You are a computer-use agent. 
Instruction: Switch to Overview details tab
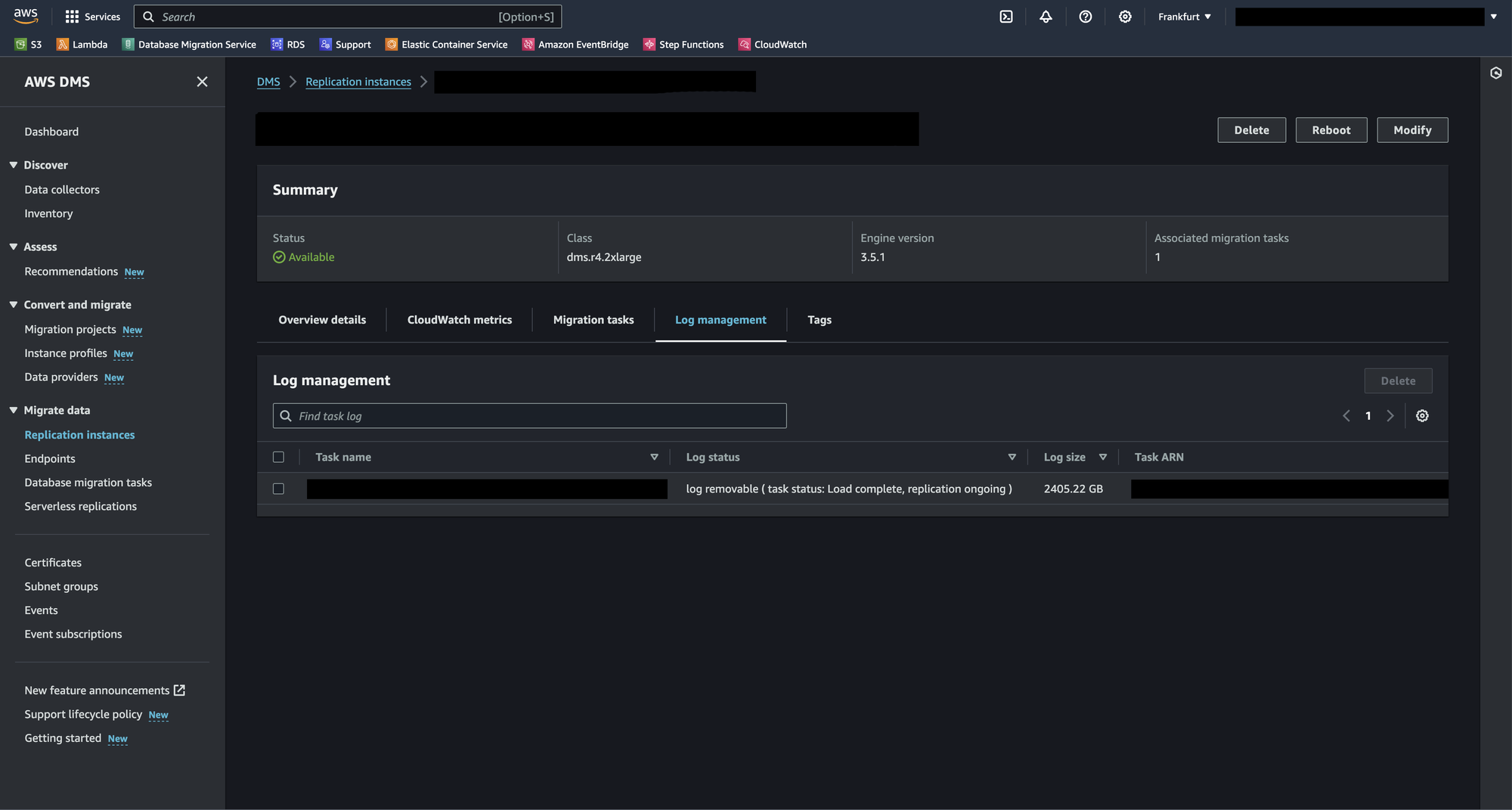click(322, 320)
